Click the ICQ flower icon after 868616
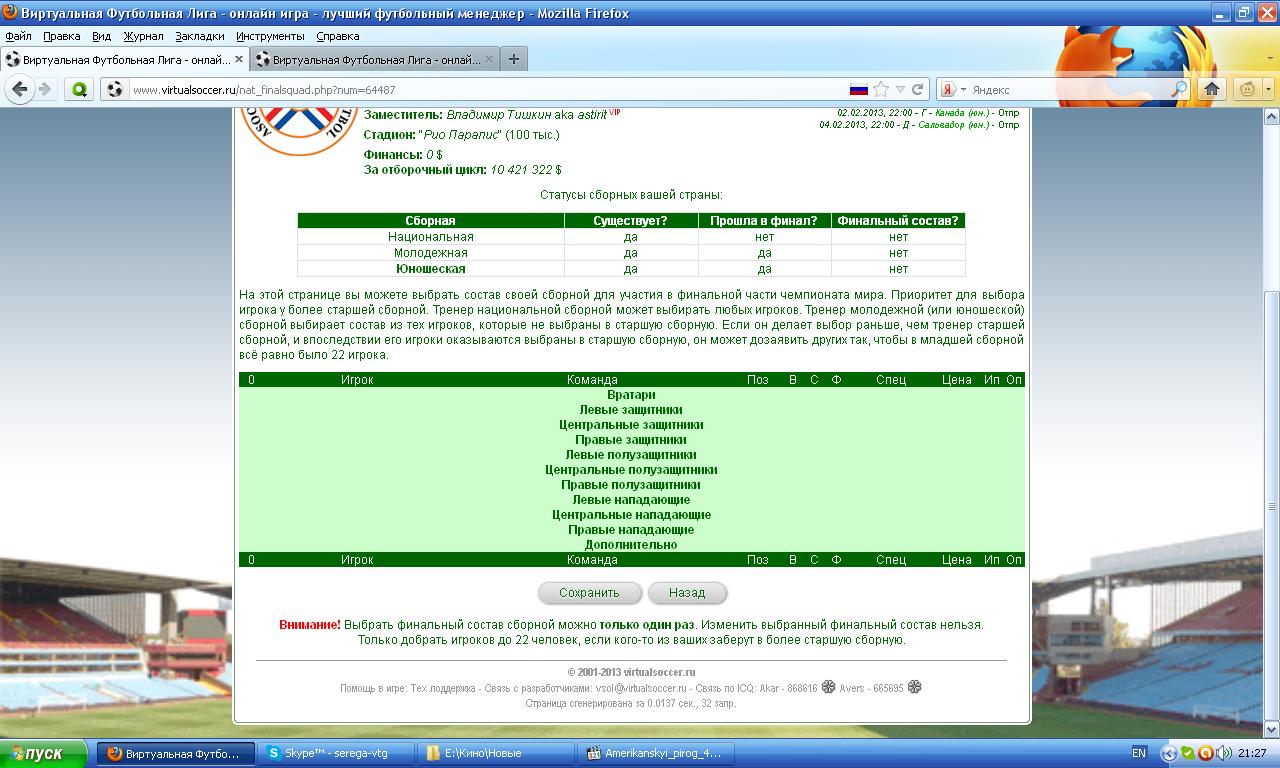The height and width of the screenshot is (768, 1280). (828, 688)
